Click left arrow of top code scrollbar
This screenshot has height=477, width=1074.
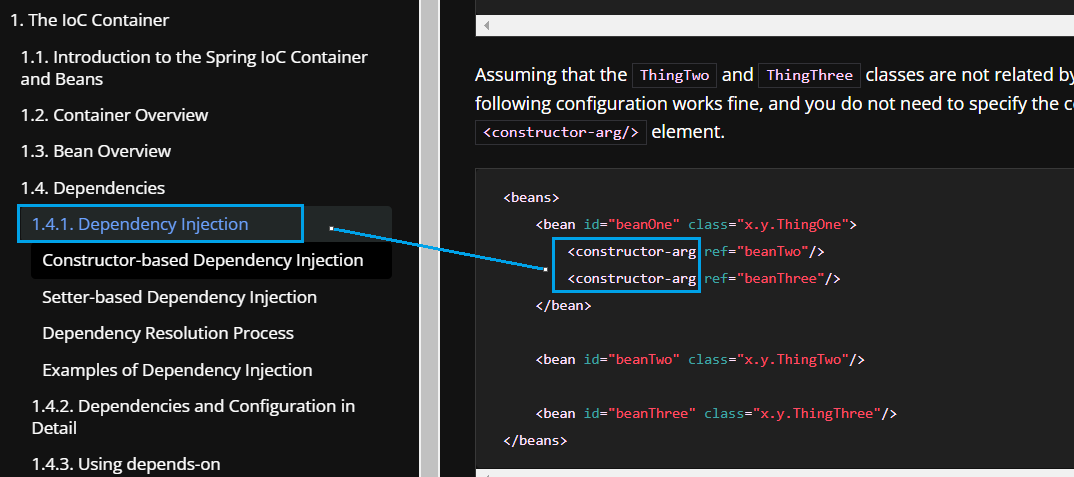pyautogui.click(x=486, y=25)
